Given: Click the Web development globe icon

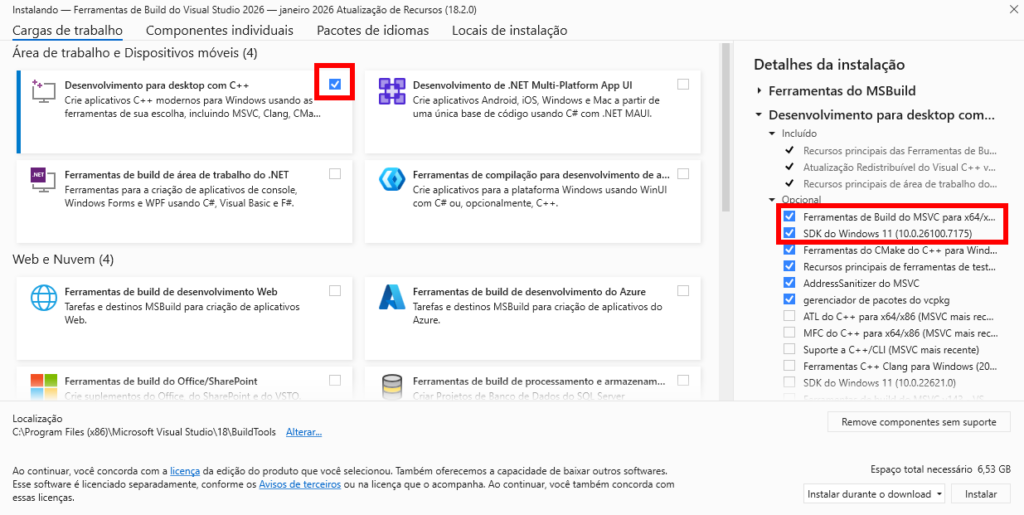Looking at the screenshot, I should tap(44, 297).
